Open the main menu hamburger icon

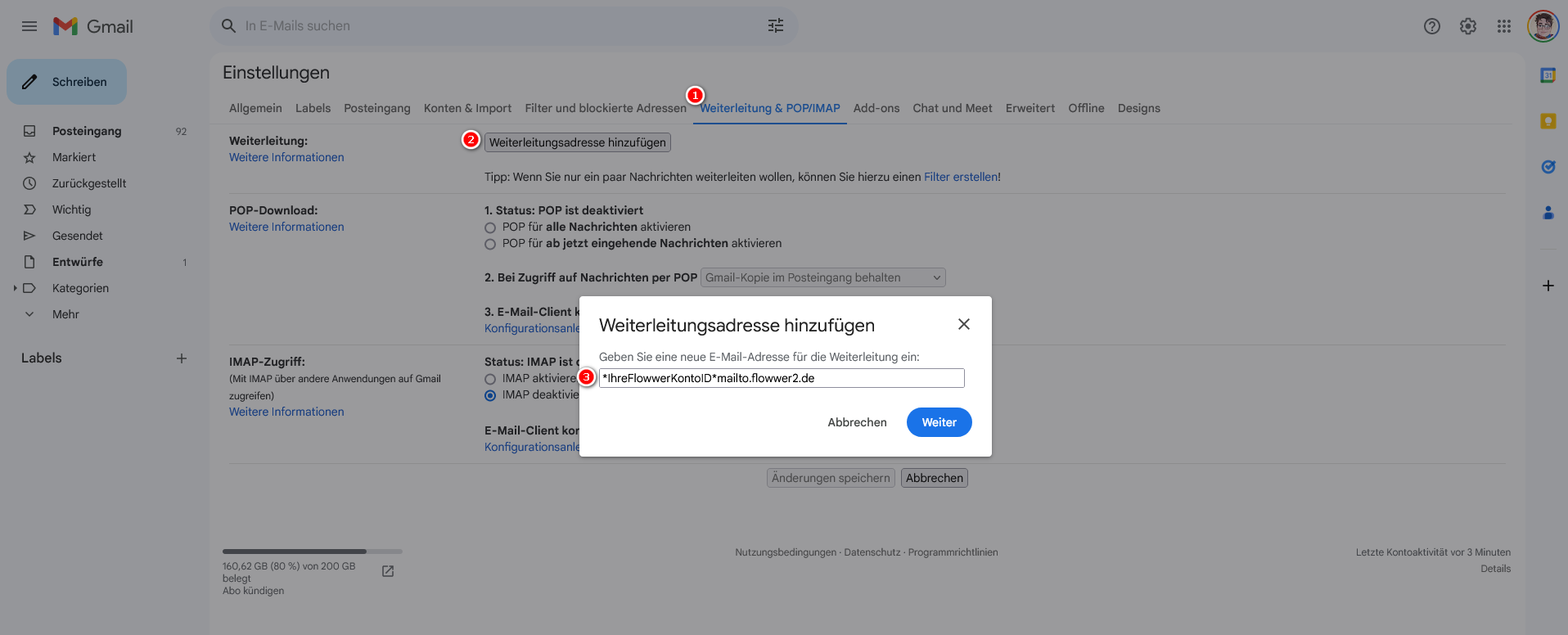pyautogui.click(x=29, y=26)
